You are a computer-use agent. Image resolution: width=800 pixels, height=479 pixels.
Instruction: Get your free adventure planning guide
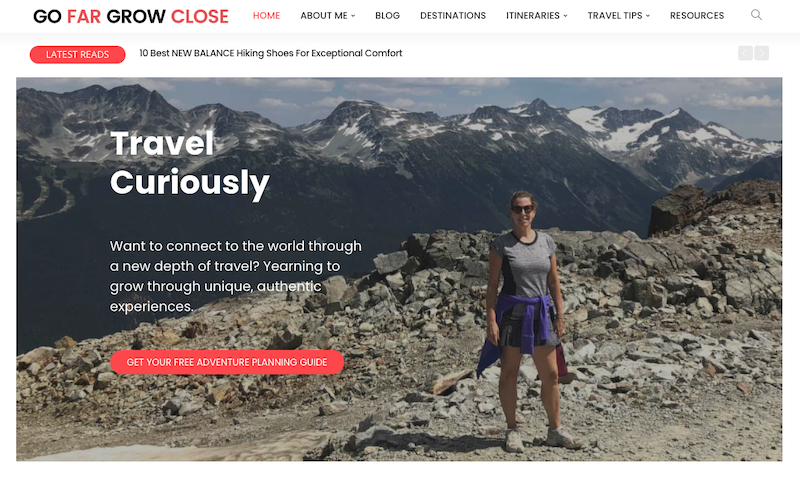(227, 362)
